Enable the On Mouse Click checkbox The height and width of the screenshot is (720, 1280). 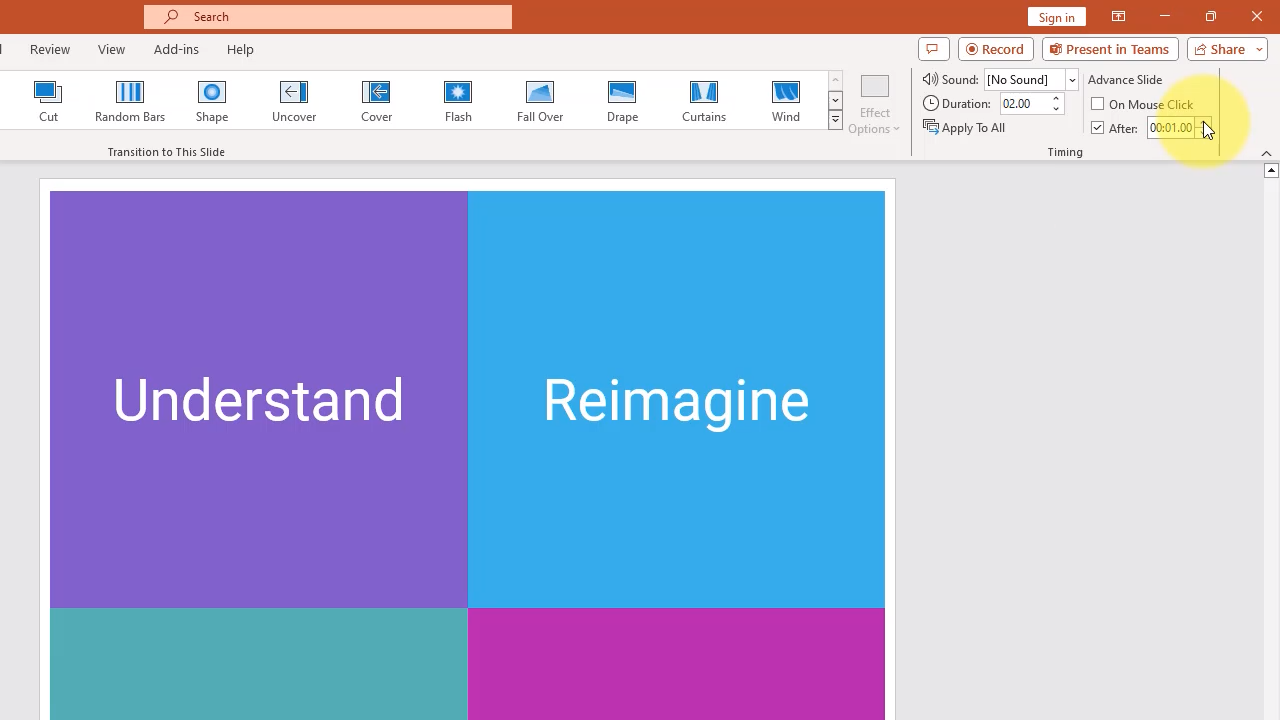(1098, 104)
